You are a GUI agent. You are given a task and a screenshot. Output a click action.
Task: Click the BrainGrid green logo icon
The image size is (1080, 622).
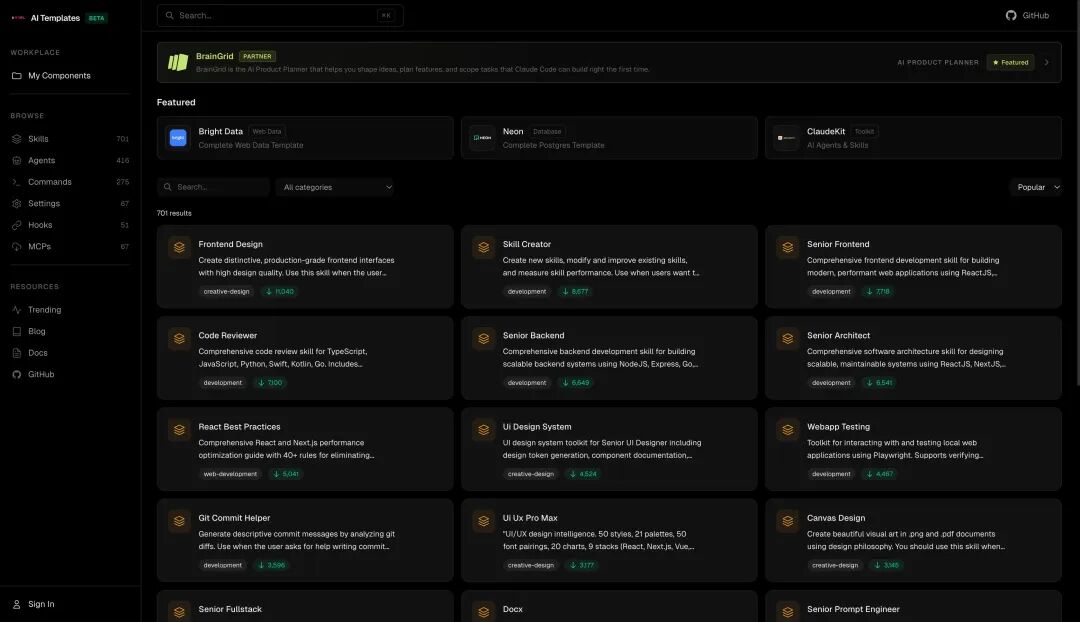coord(178,62)
